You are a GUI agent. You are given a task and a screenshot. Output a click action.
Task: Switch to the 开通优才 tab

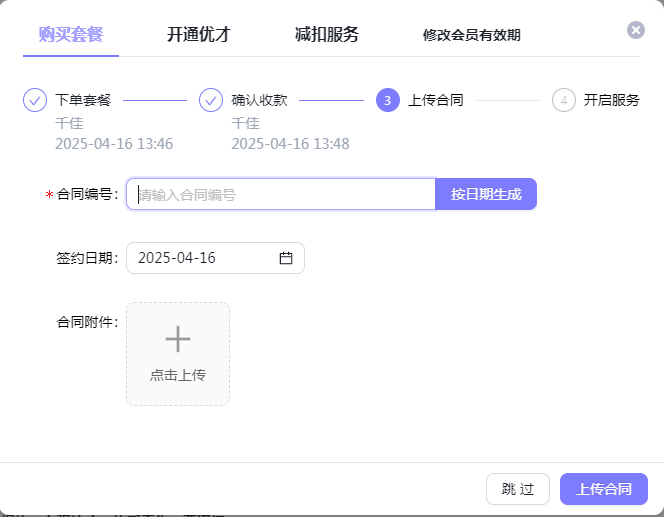[x=199, y=35]
